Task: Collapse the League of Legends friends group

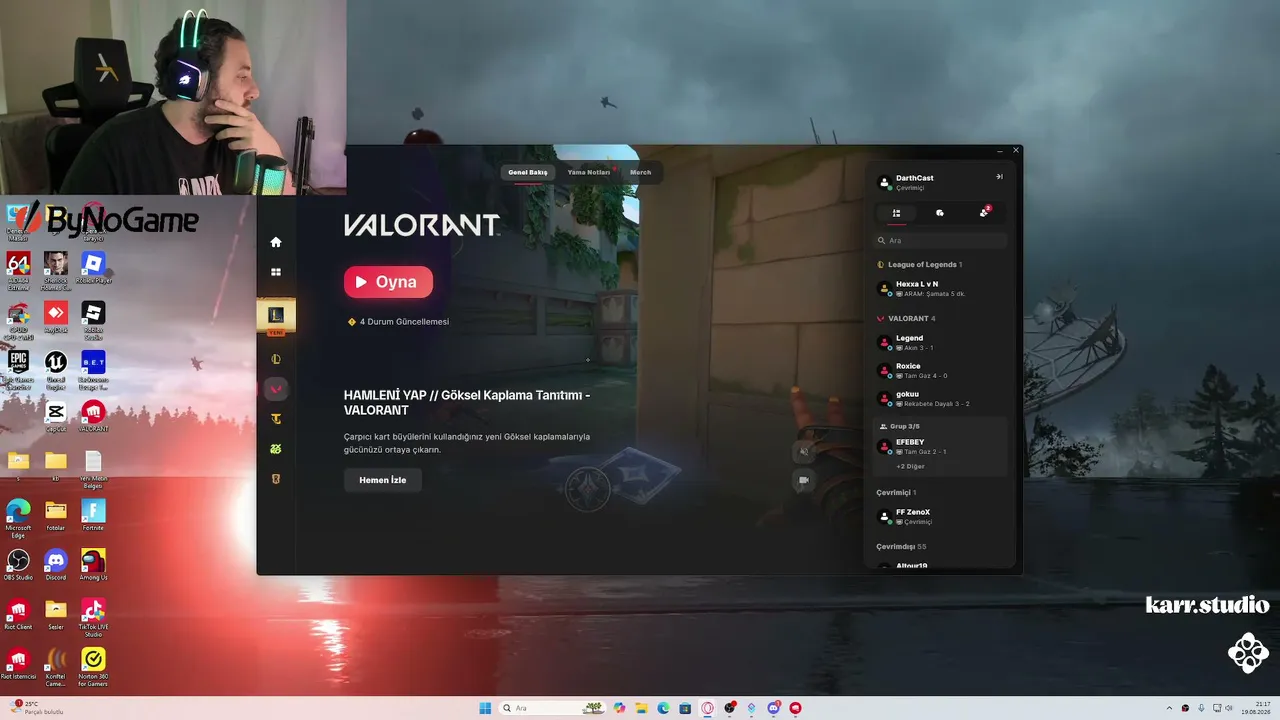Action: (x=919, y=265)
